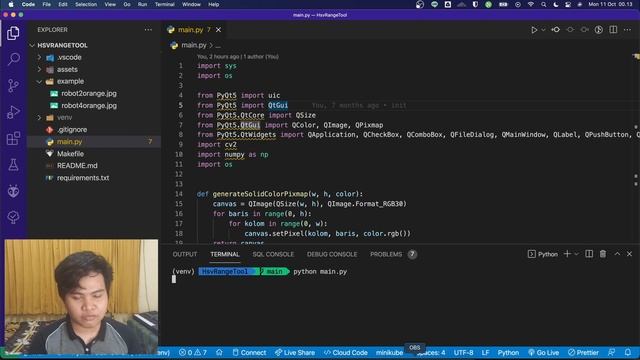Image resolution: width=640 pixels, height=360 pixels.
Task: Run the Python file with play button
Action: pos(534,30)
